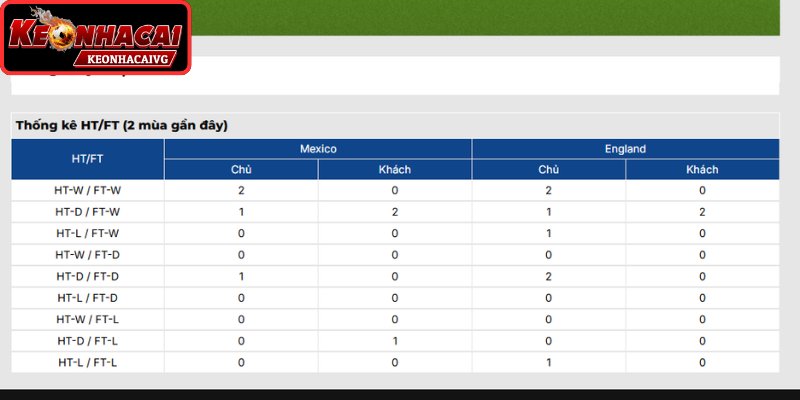Select the Chủ subheader under England
The height and width of the screenshot is (400, 800).
point(548,170)
